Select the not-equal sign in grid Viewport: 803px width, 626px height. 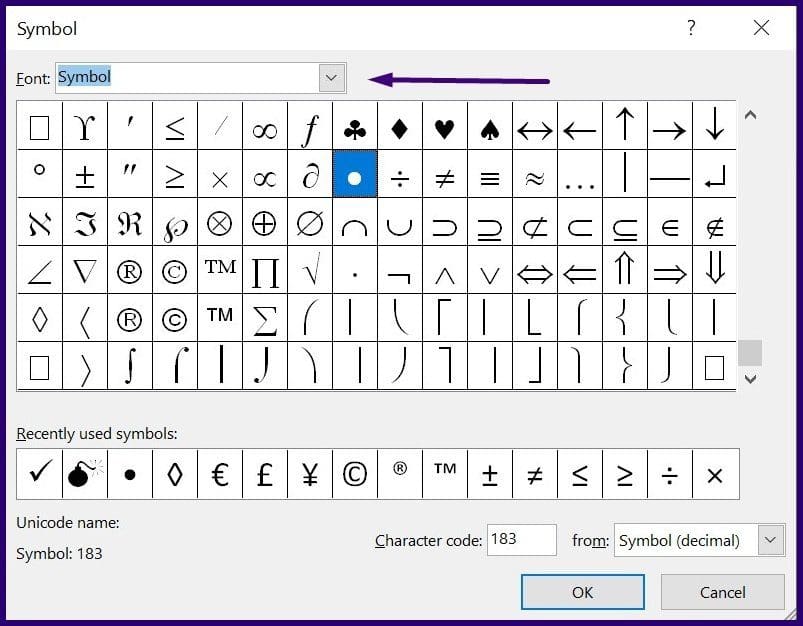coord(445,177)
